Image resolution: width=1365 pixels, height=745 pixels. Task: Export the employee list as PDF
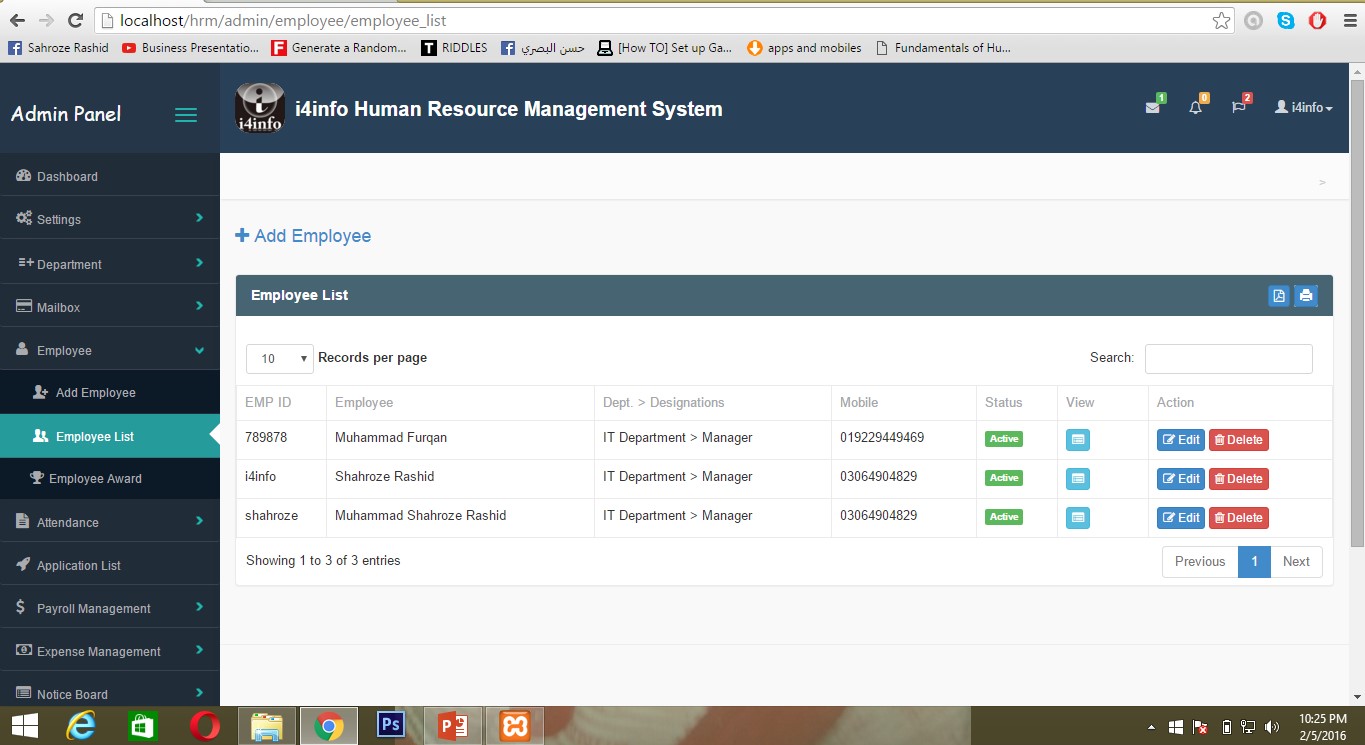(1279, 295)
